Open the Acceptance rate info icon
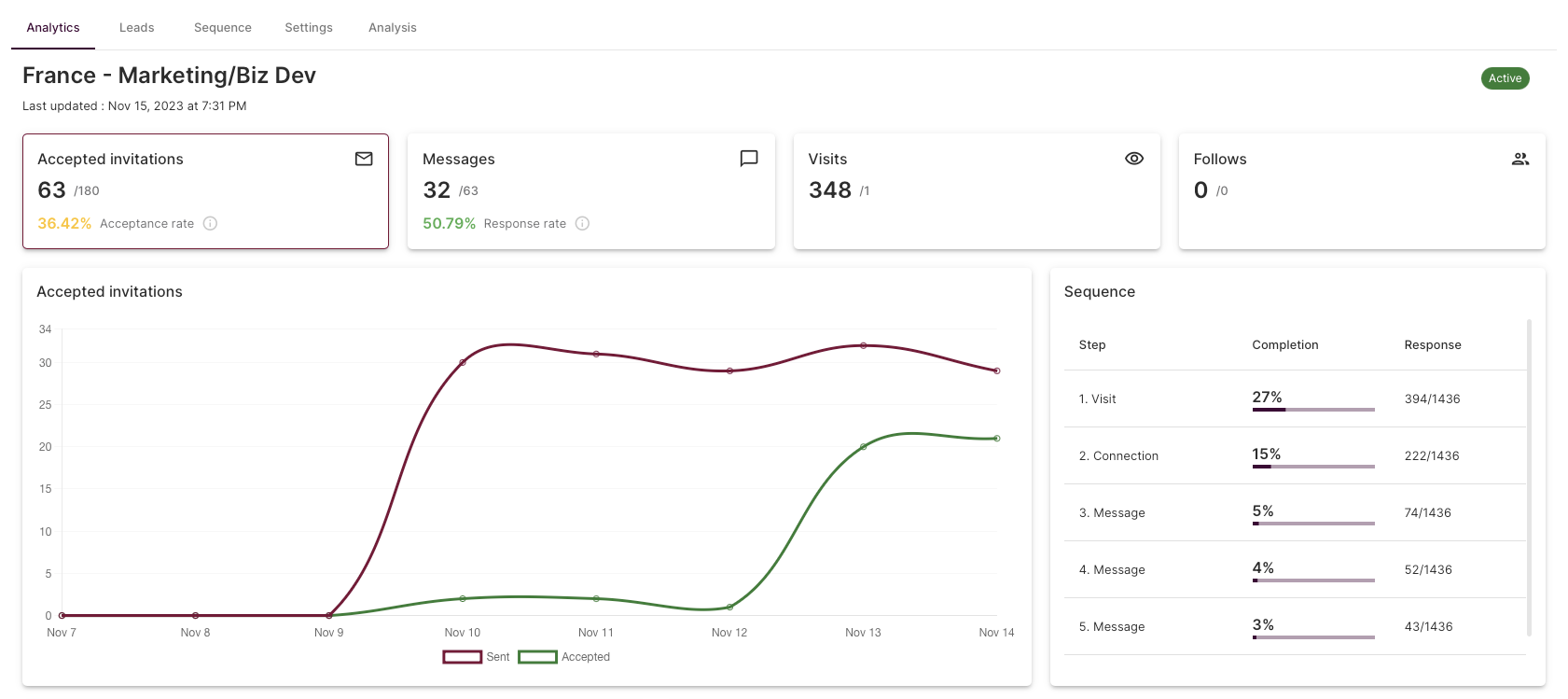Image resolution: width=1568 pixels, height=699 pixels. (211, 223)
